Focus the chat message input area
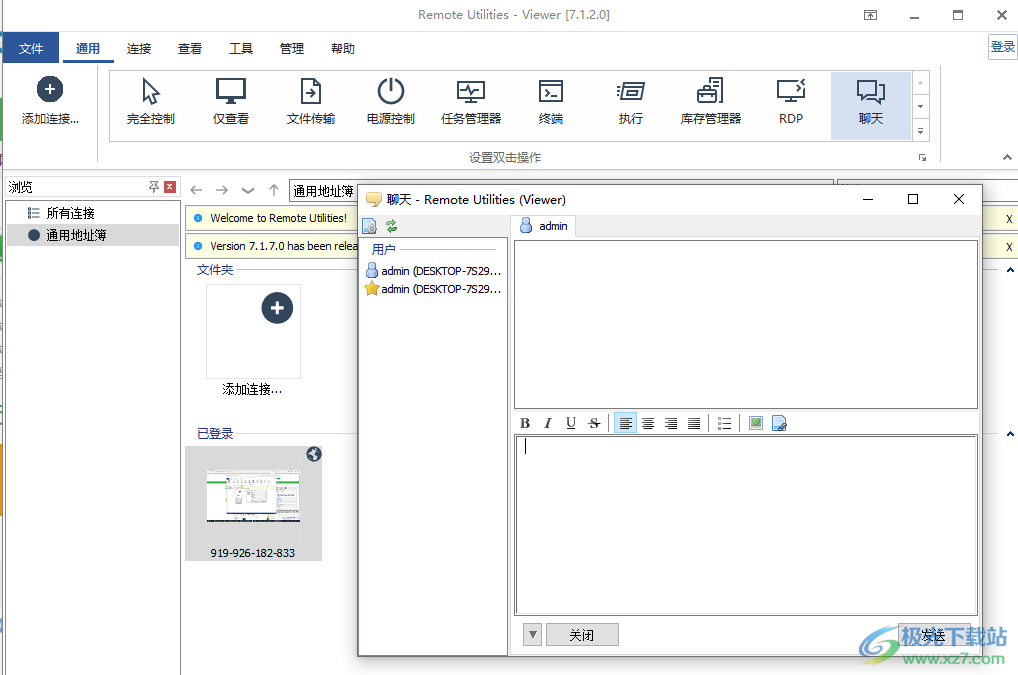Image resolution: width=1018 pixels, height=675 pixels. (x=746, y=524)
